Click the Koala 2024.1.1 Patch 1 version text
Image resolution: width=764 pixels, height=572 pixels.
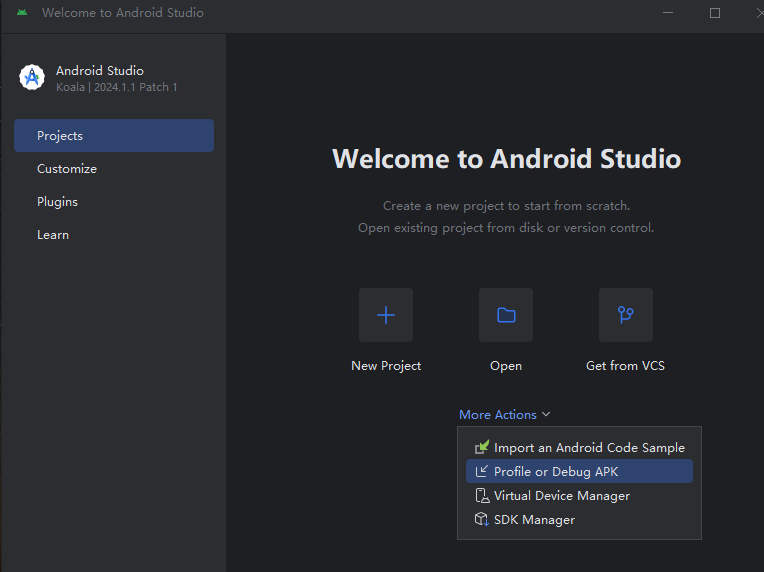click(x=116, y=87)
